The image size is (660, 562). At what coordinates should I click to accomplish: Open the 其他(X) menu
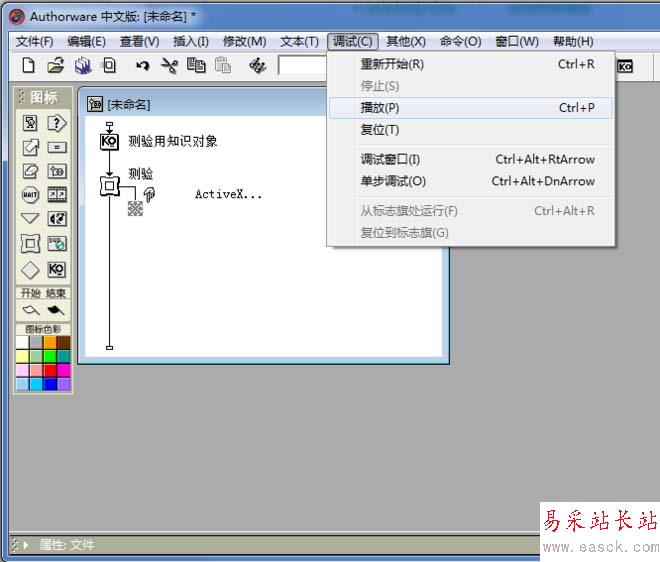pyautogui.click(x=406, y=42)
